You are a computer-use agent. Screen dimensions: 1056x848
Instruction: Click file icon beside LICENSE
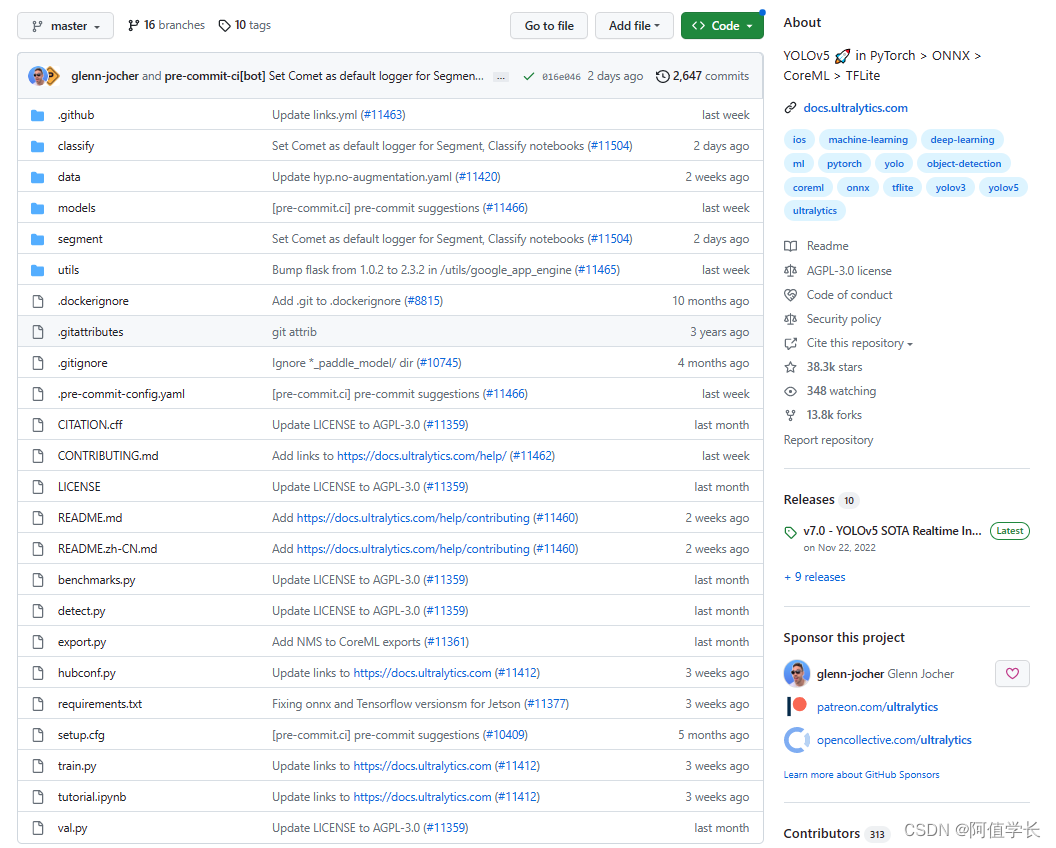click(38, 487)
